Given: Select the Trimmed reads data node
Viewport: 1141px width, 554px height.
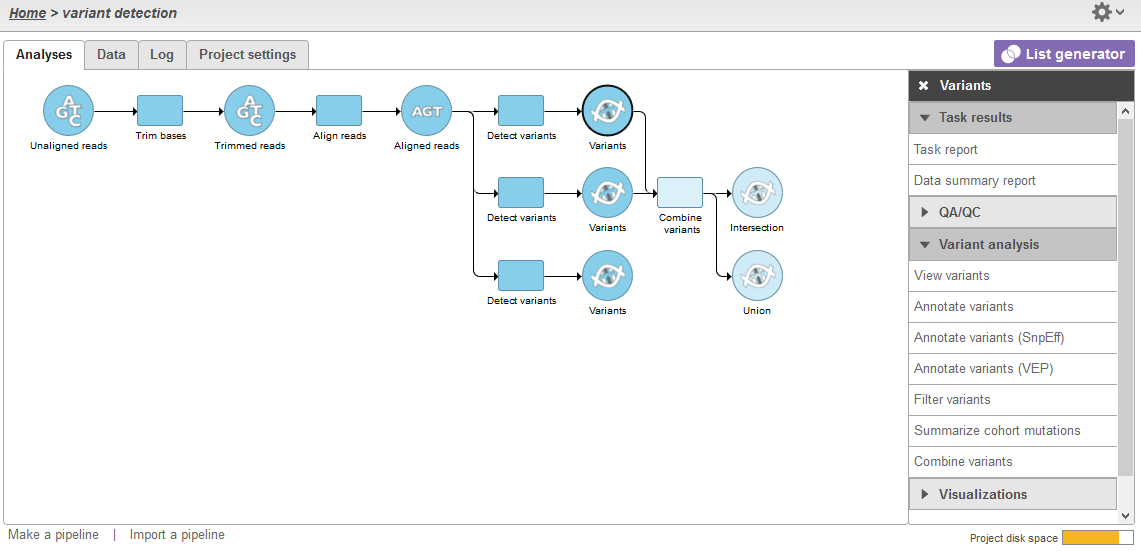Looking at the screenshot, I should point(249,110).
